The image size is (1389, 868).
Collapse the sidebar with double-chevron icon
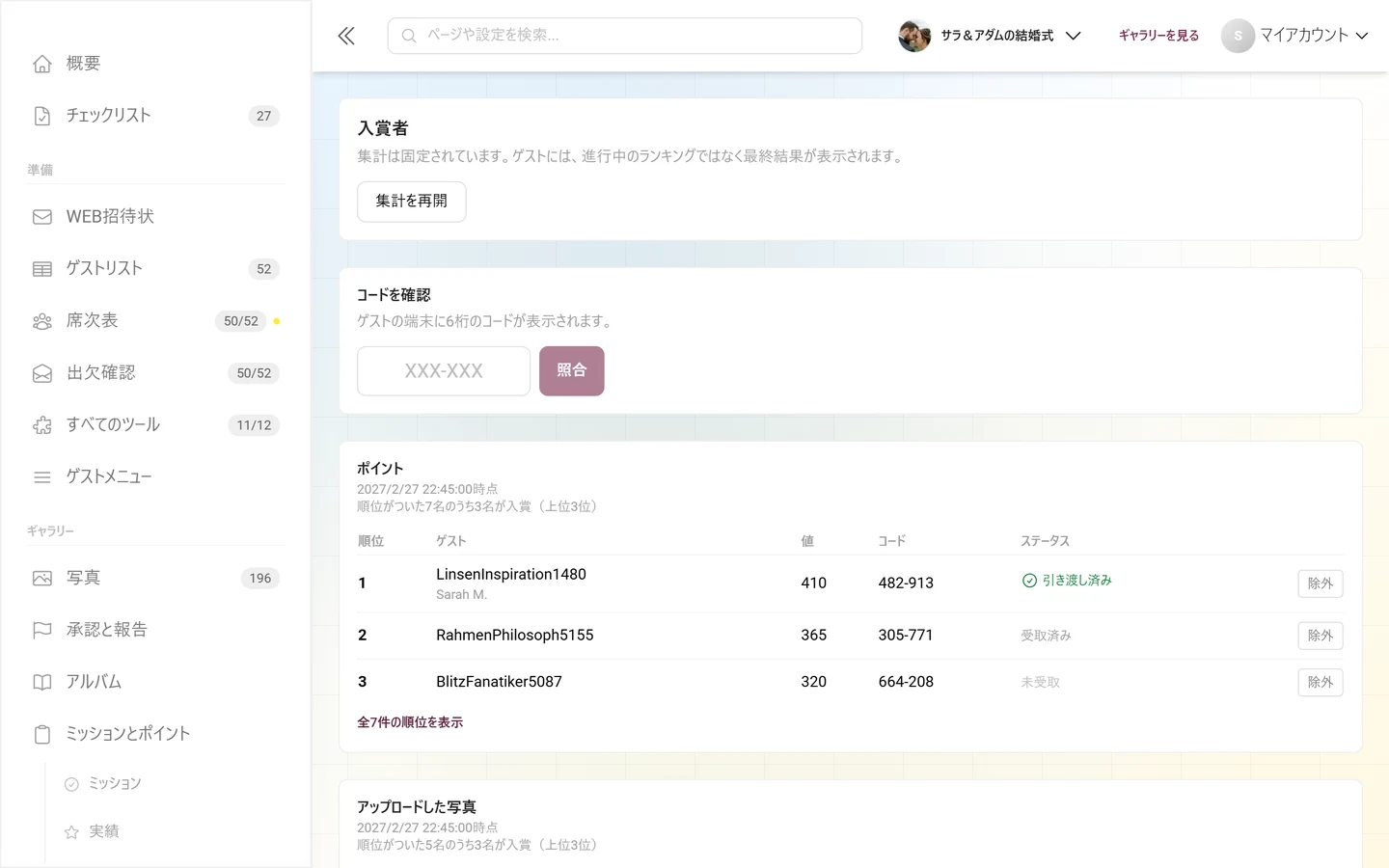(x=346, y=36)
